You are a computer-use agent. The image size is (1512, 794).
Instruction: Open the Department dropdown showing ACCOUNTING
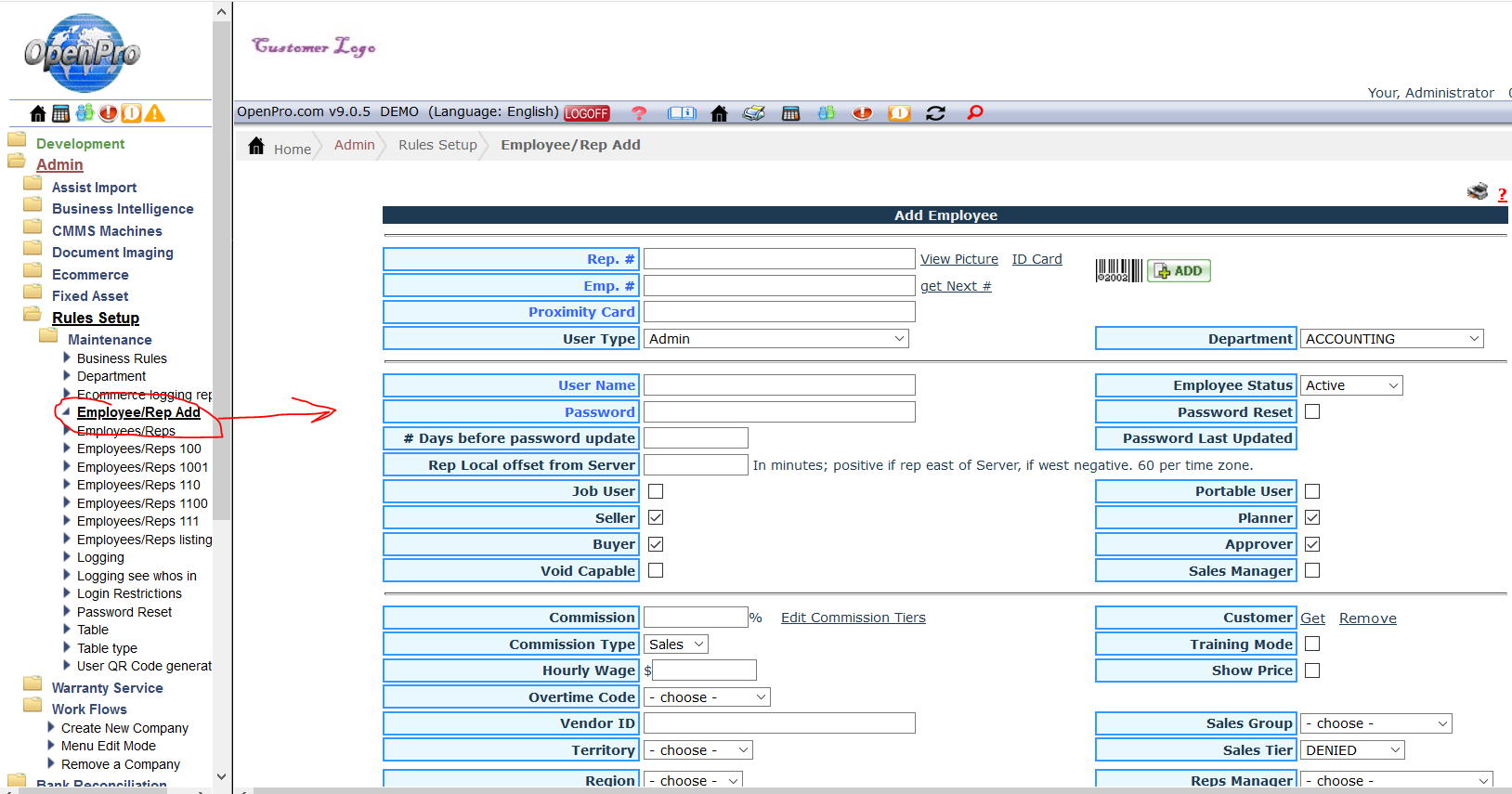point(1391,339)
